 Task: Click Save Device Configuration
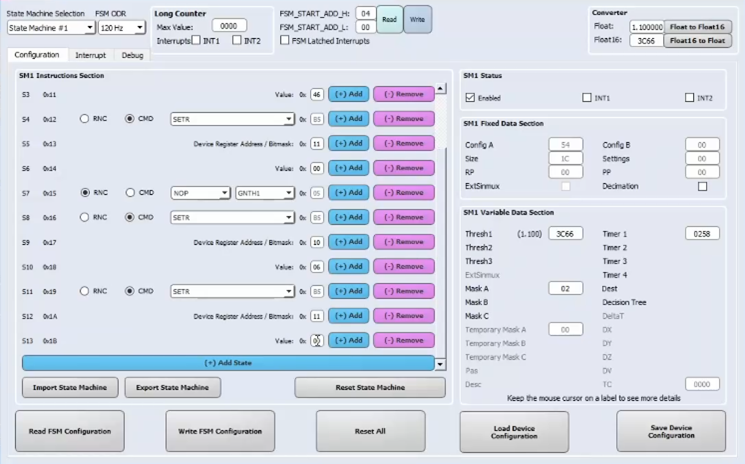click(x=671, y=431)
